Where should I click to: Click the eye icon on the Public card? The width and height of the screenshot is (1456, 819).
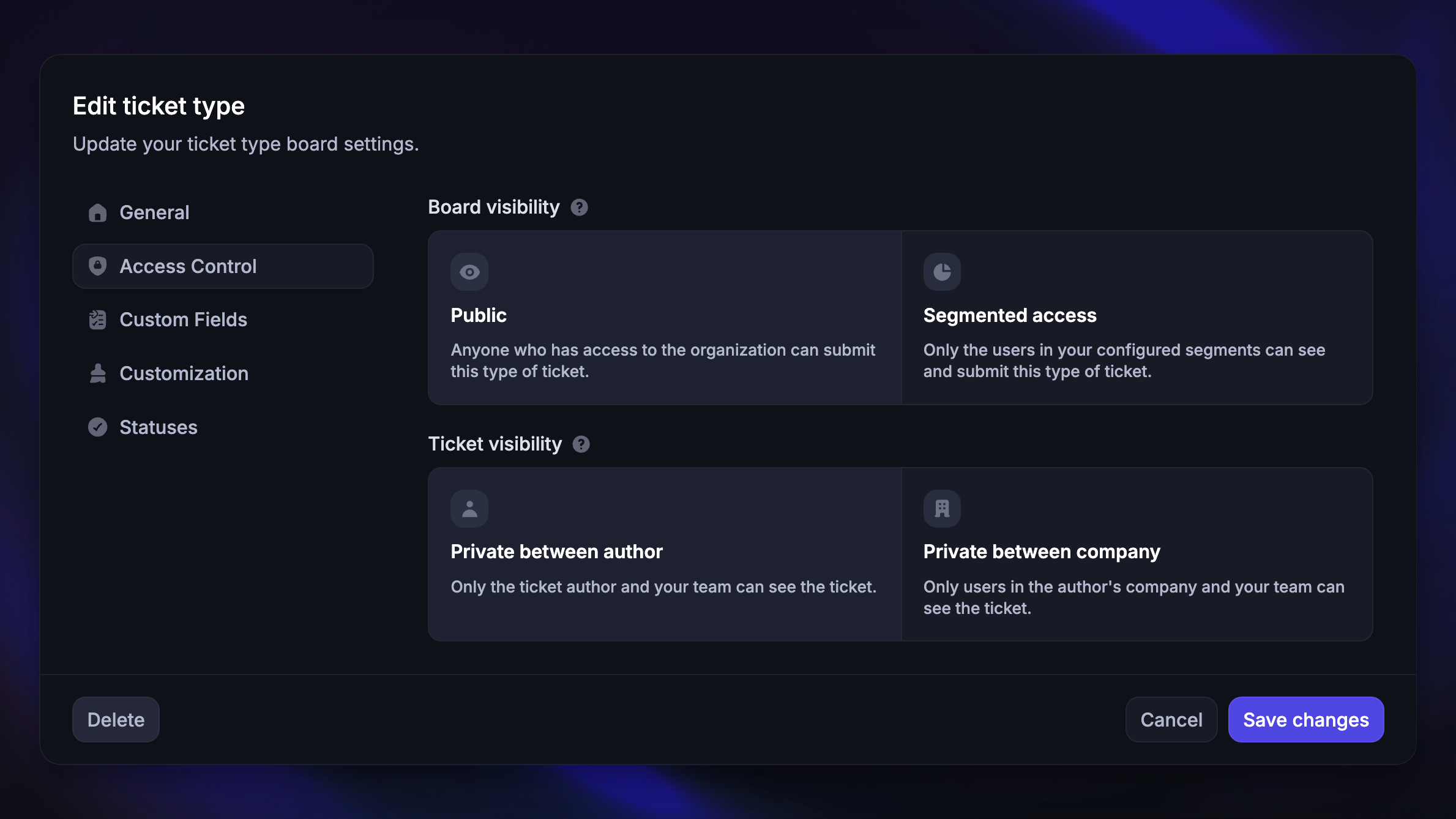(x=469, y=271)
